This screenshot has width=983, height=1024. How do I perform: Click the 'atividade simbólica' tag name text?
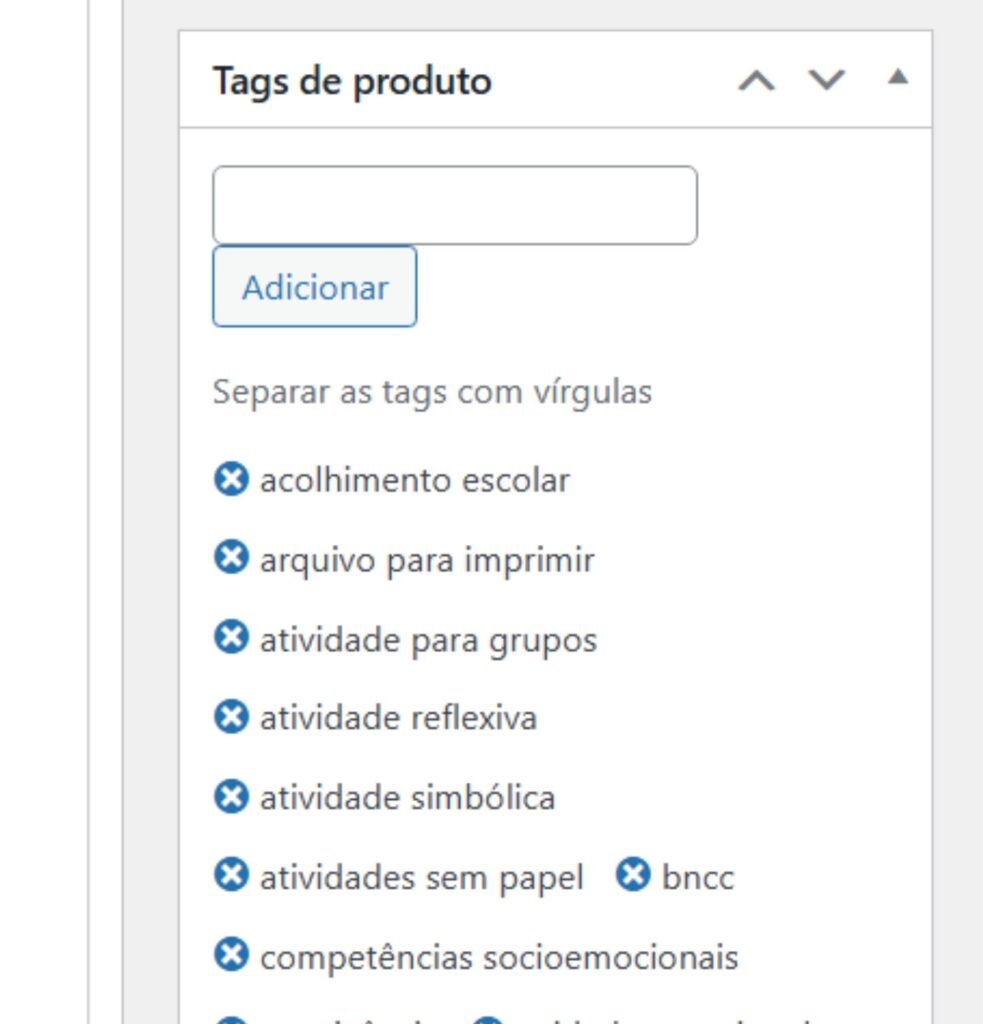407,798
